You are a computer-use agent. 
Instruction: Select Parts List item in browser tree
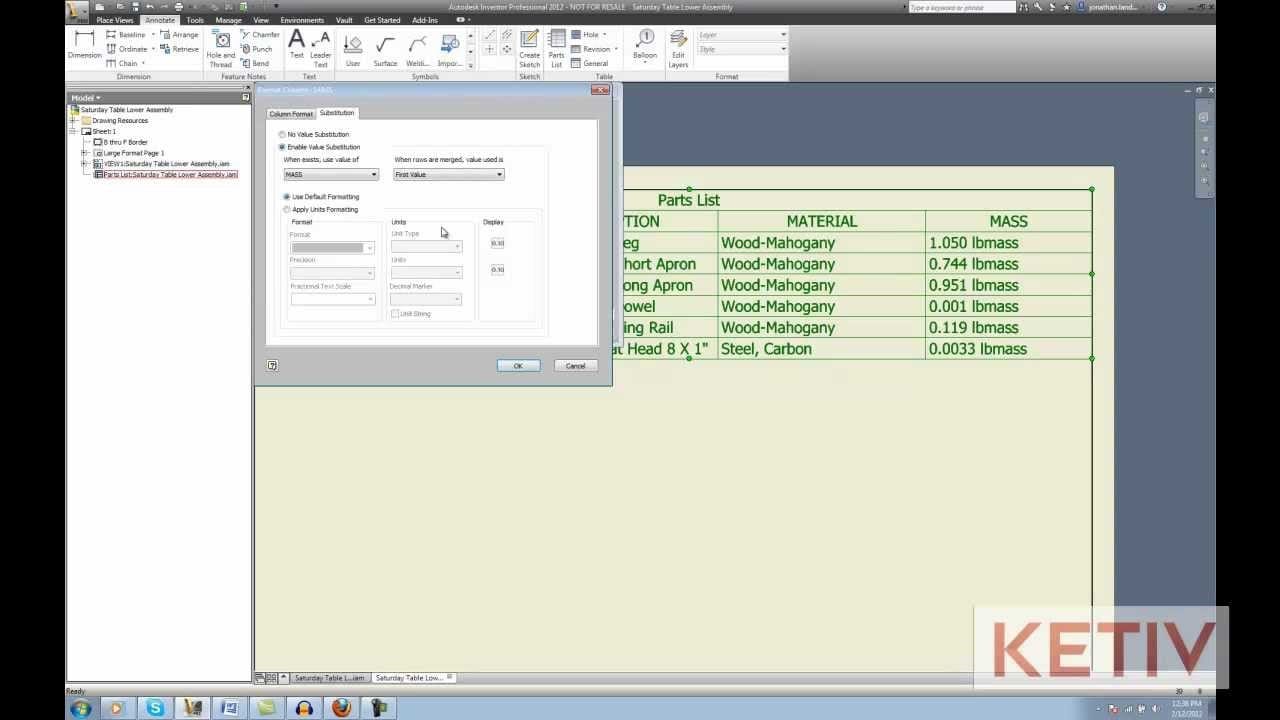coord(171,175)
